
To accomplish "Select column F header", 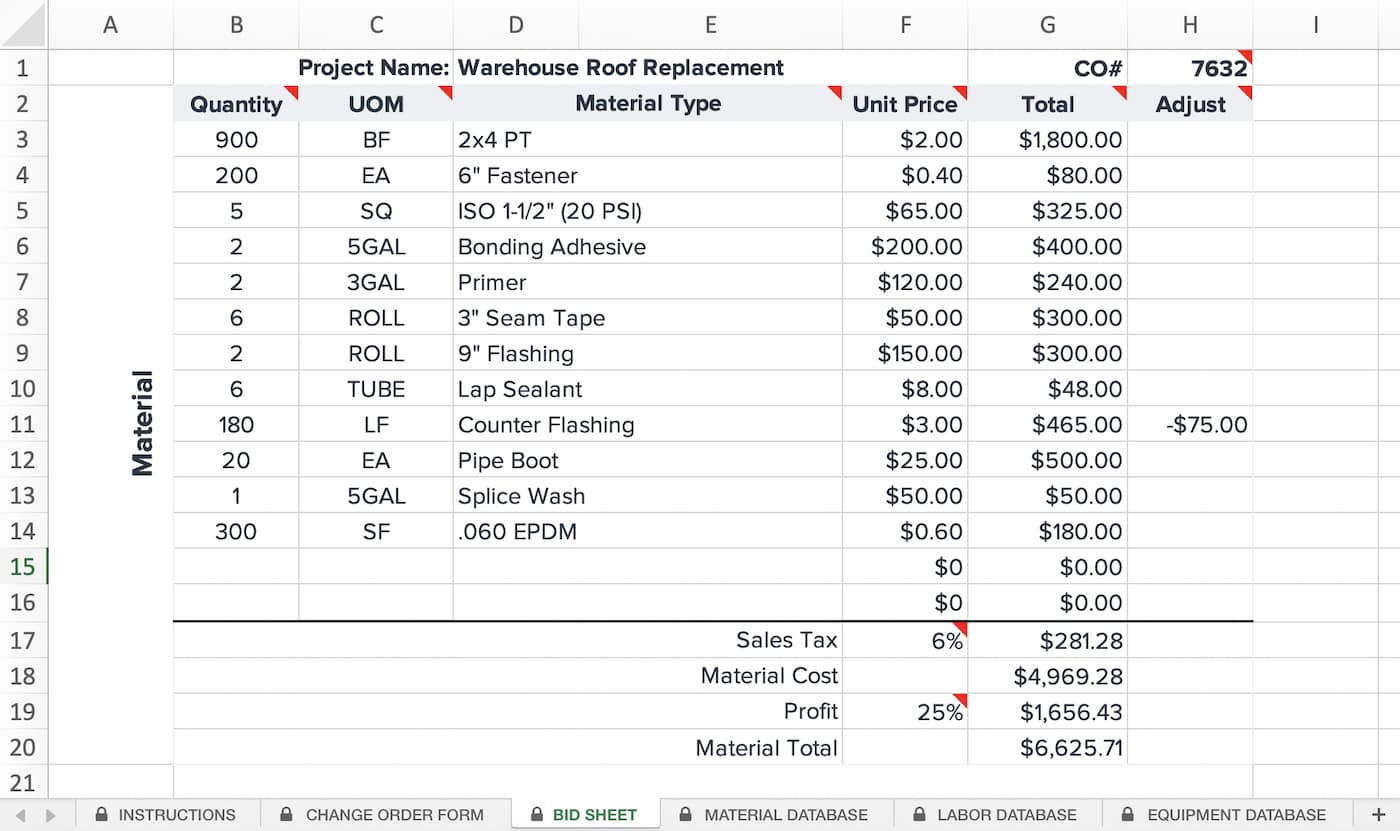I will click(x=905, y=25).
